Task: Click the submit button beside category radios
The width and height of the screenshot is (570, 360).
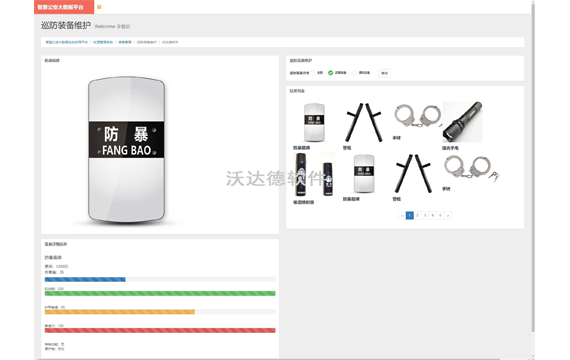Action: pos(384,73)
